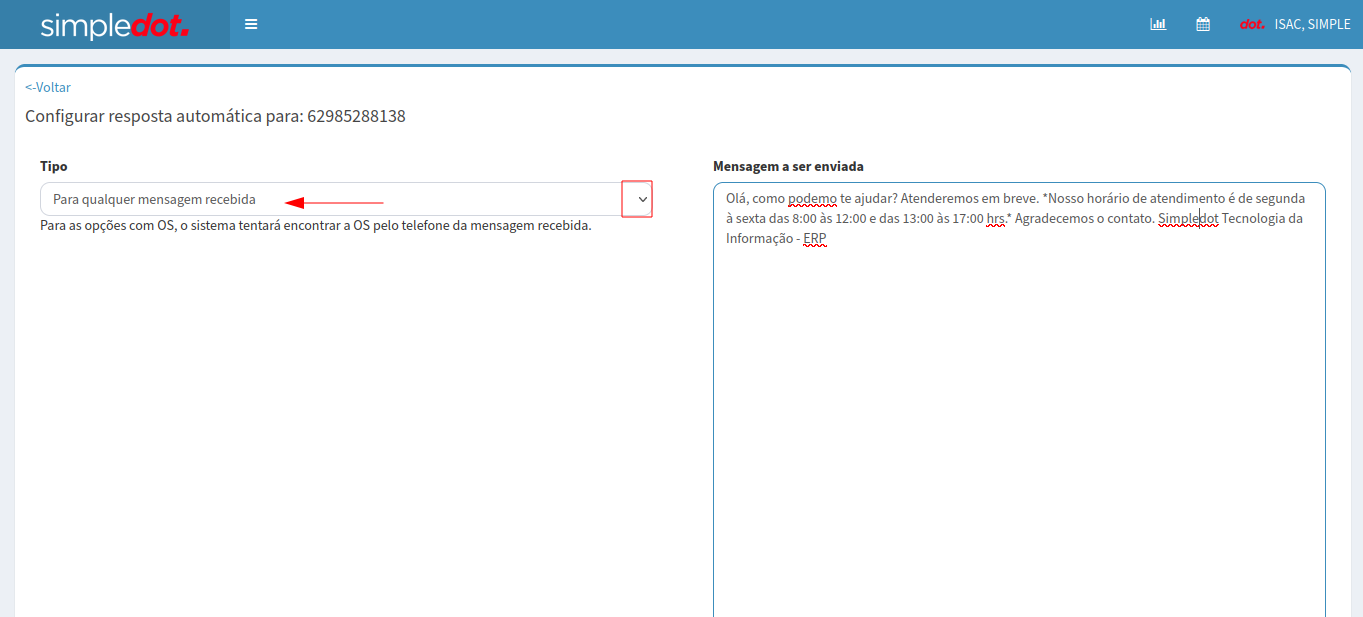Place cursor on 'ERP' in message
1363x617 pixels.
click(815, 238)
